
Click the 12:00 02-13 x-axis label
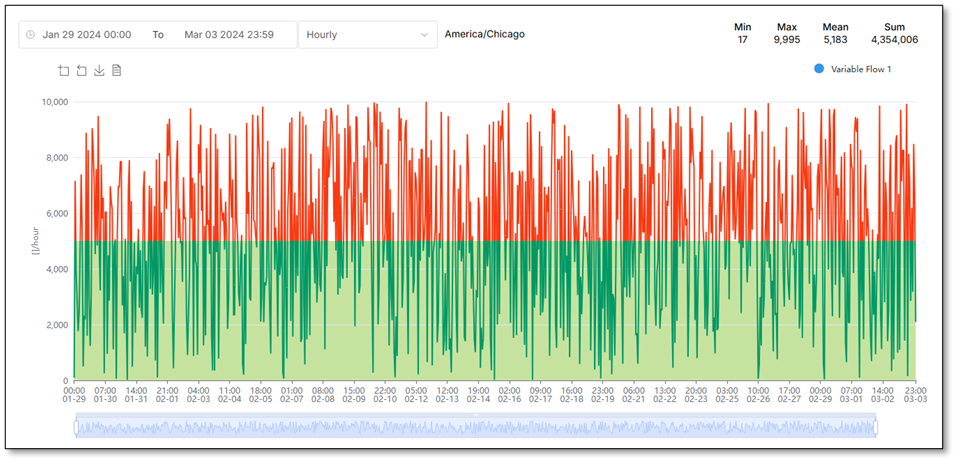(447, 394)
